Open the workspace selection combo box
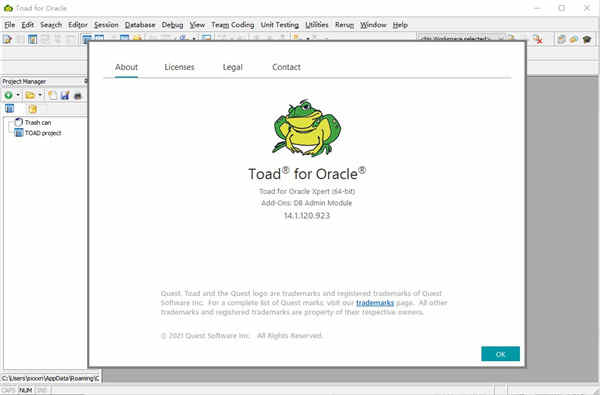This screenshot has width=600, height=395. pos(461,38)
